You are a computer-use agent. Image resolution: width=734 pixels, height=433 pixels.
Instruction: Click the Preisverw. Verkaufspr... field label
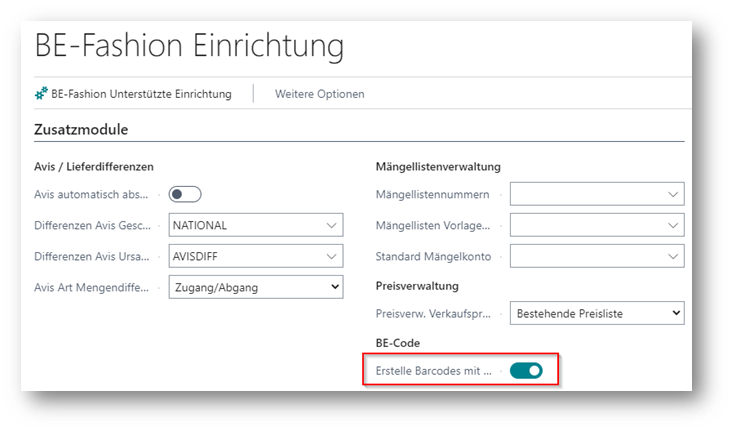click(433, 313)
